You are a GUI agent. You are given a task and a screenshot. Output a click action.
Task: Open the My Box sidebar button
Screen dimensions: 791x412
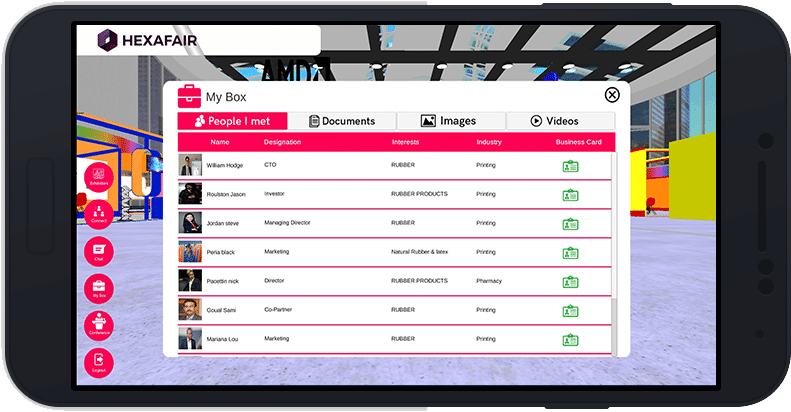pyautogui.click(x=99, y=288)
